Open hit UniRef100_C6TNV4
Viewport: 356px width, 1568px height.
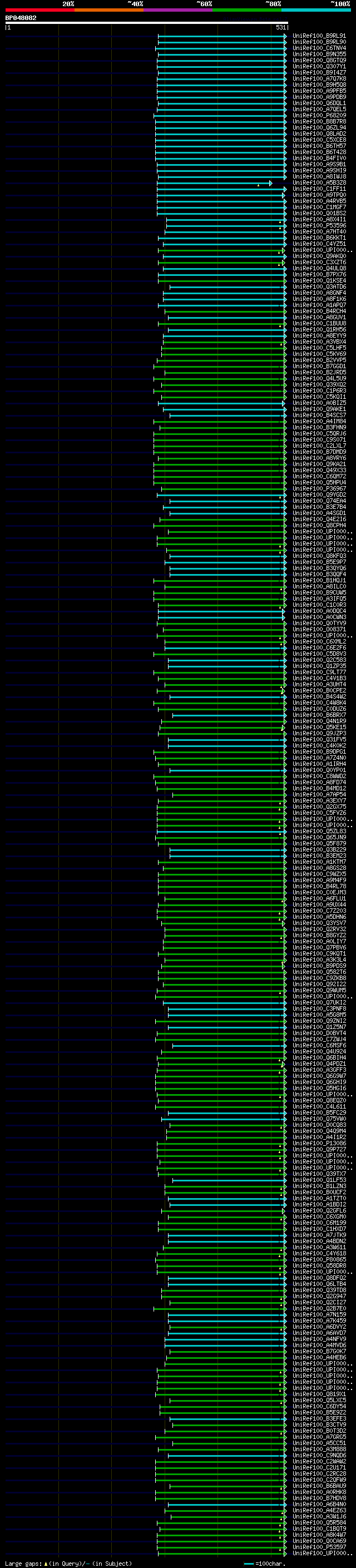319,48
